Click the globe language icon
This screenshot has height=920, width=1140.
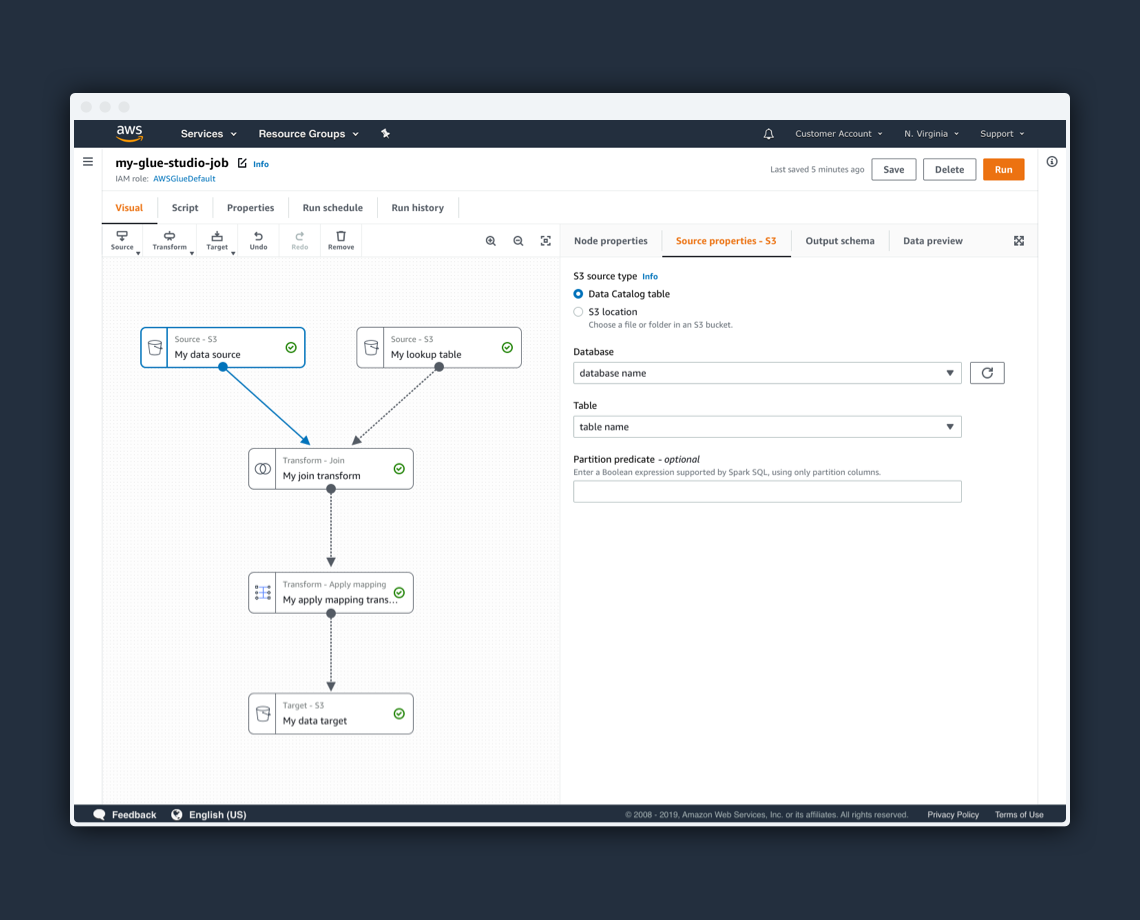click(177, 815)
